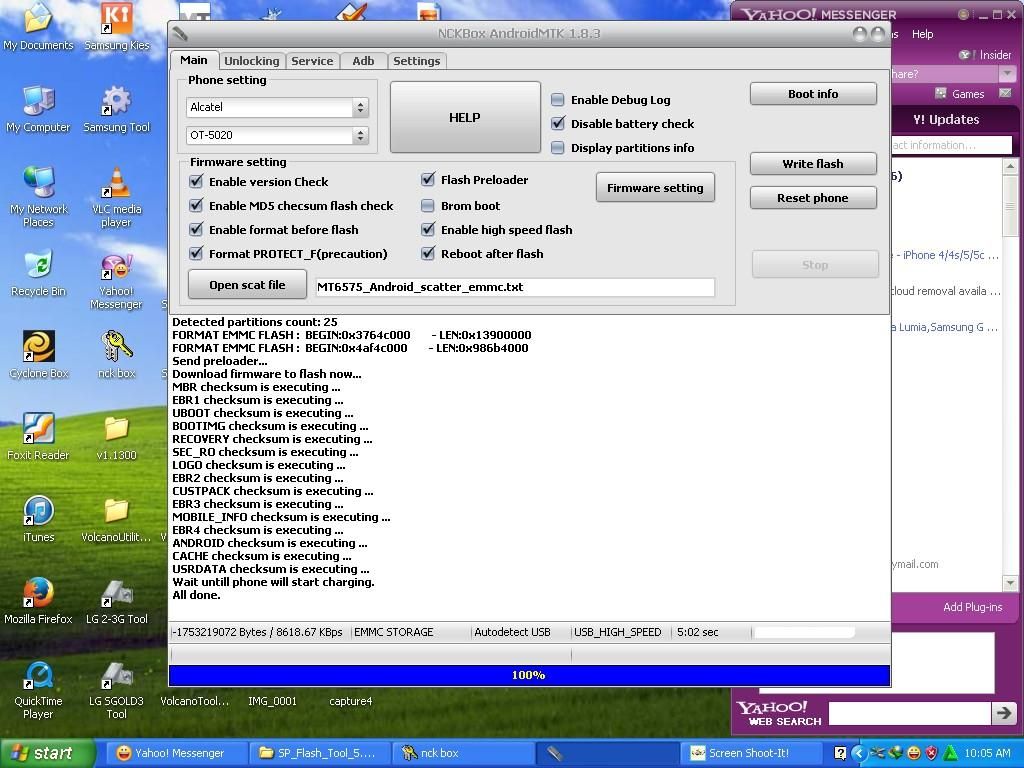Open the Recycle Bin

click(38, 268)
